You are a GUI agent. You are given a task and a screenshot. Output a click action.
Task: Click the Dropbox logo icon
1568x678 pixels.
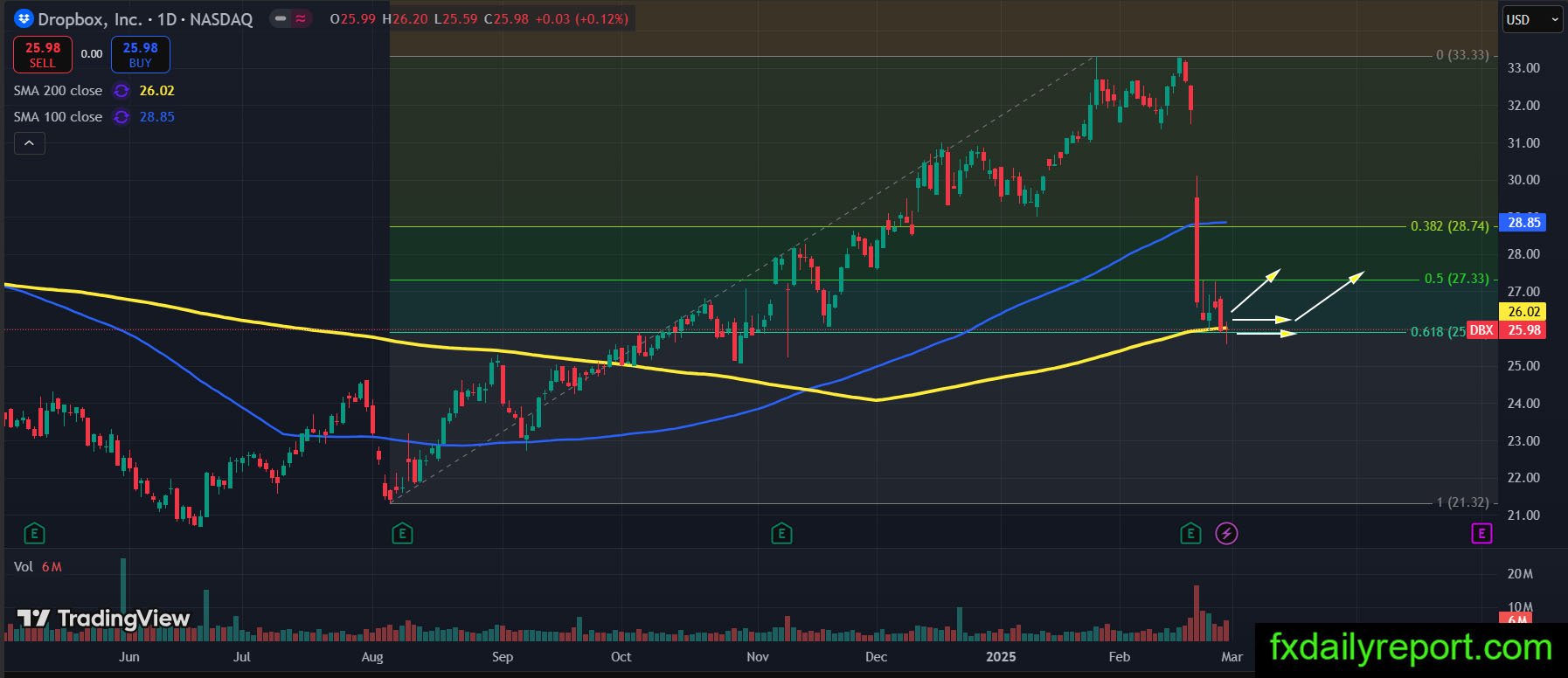[x=24, y=18]
